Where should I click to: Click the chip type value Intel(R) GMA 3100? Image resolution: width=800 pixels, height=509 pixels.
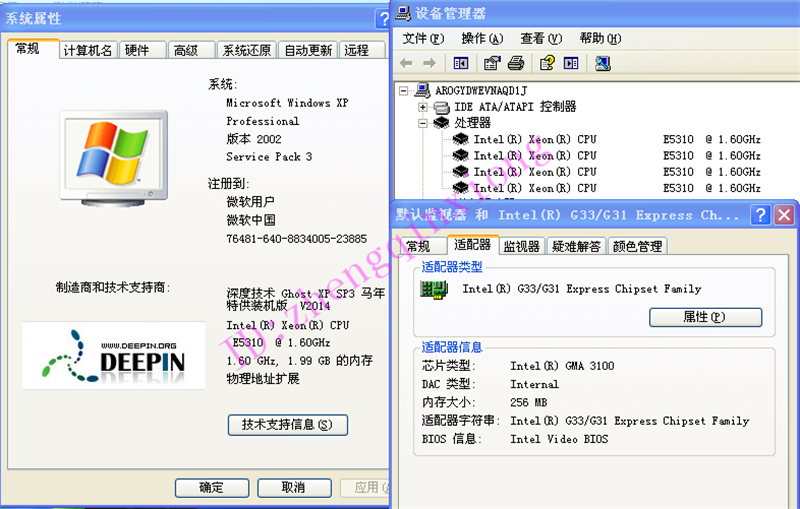pos(562,366)
